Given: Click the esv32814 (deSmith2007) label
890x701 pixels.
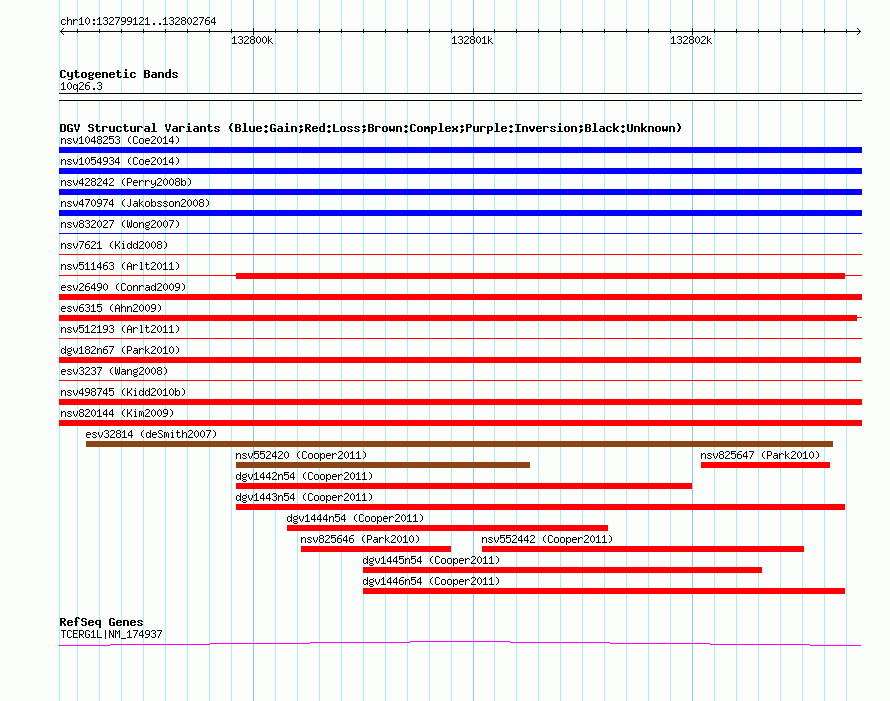Looking at the screenshot, I should (x=151, y=434).
